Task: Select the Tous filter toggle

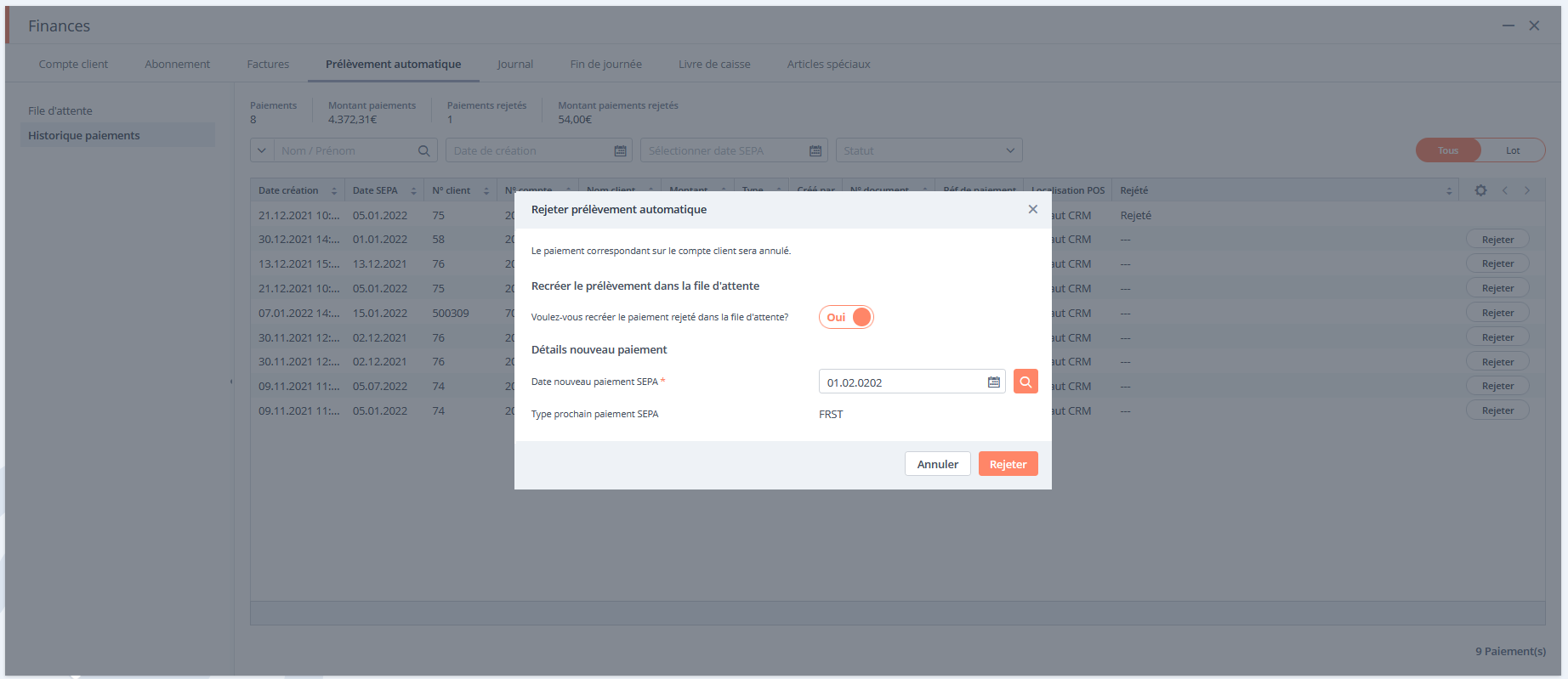Action: (1448, 150)
